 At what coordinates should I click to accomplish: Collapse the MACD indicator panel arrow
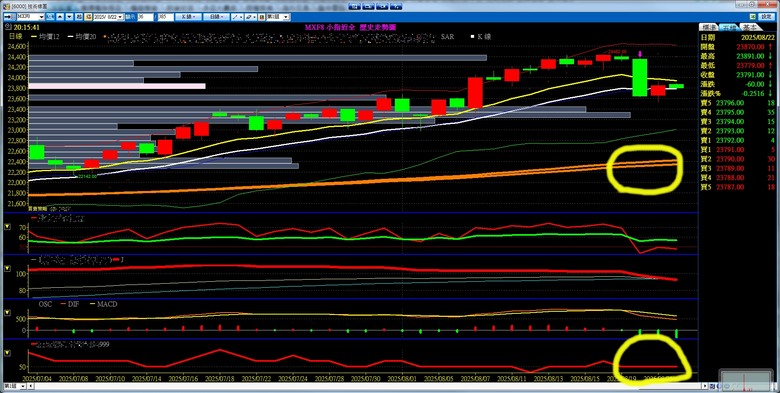(x=7, y=312)
